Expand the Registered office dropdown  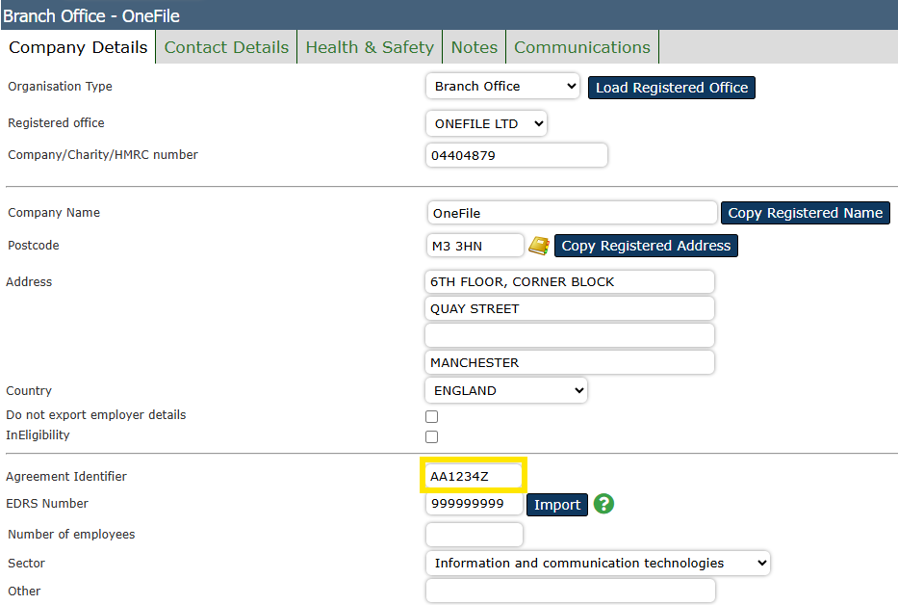(x=486, y=124)
